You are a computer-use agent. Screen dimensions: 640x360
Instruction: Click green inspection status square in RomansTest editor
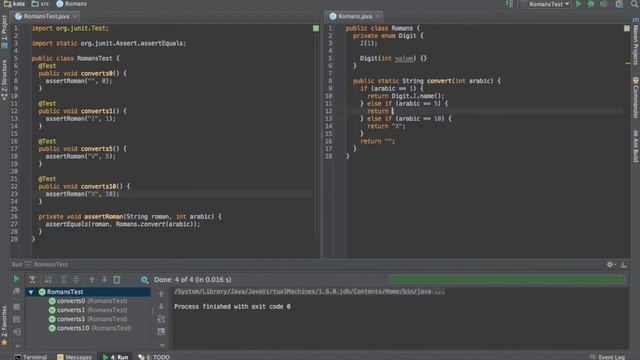click(x=316, y=28)
